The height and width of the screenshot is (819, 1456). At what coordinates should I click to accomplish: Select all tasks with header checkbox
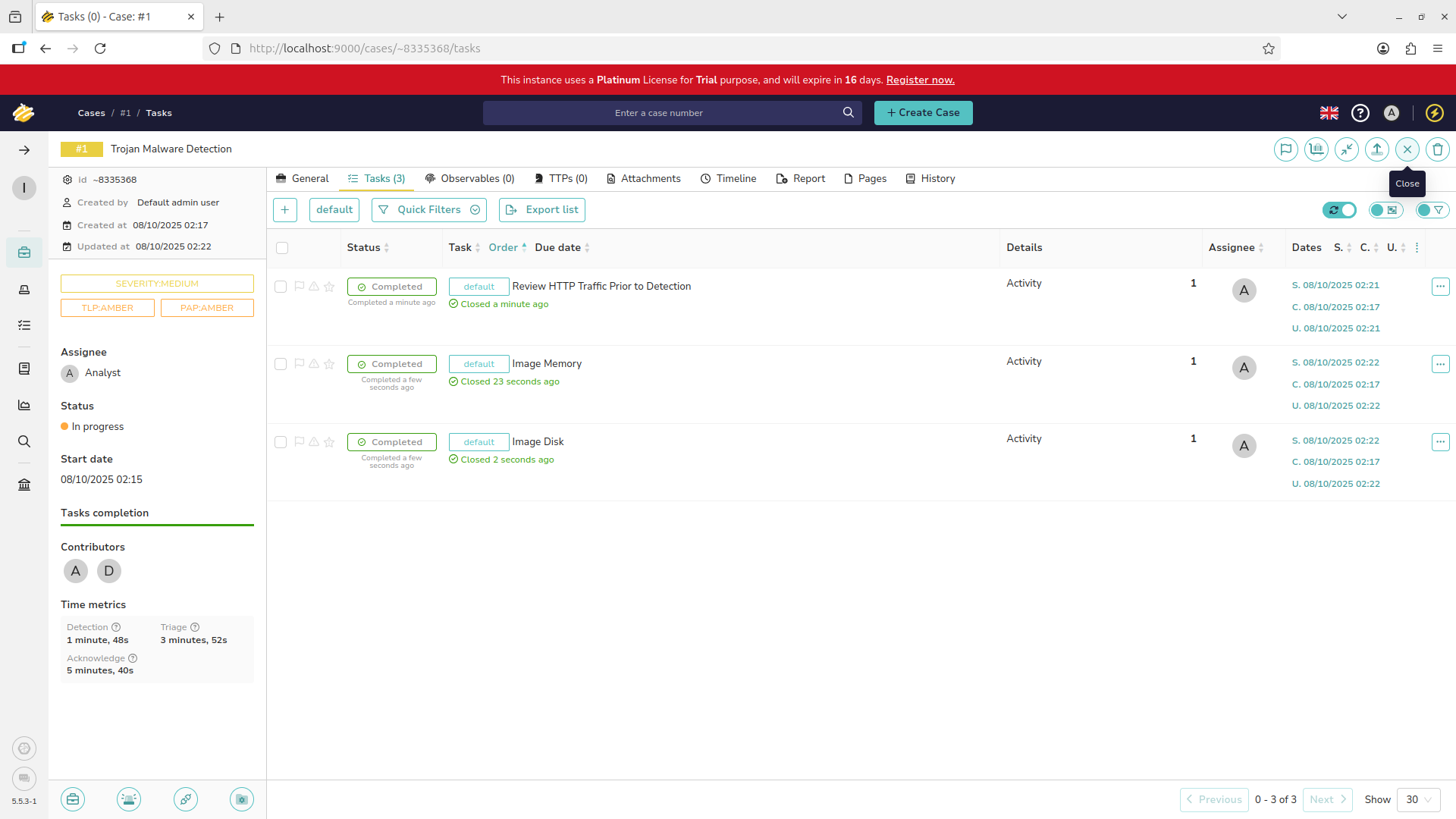(282, 248)
